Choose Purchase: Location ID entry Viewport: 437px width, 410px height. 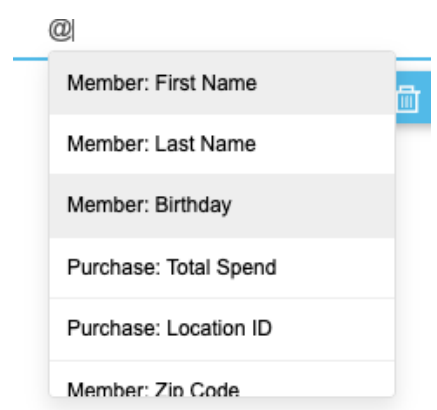click(x=222, y=329)
